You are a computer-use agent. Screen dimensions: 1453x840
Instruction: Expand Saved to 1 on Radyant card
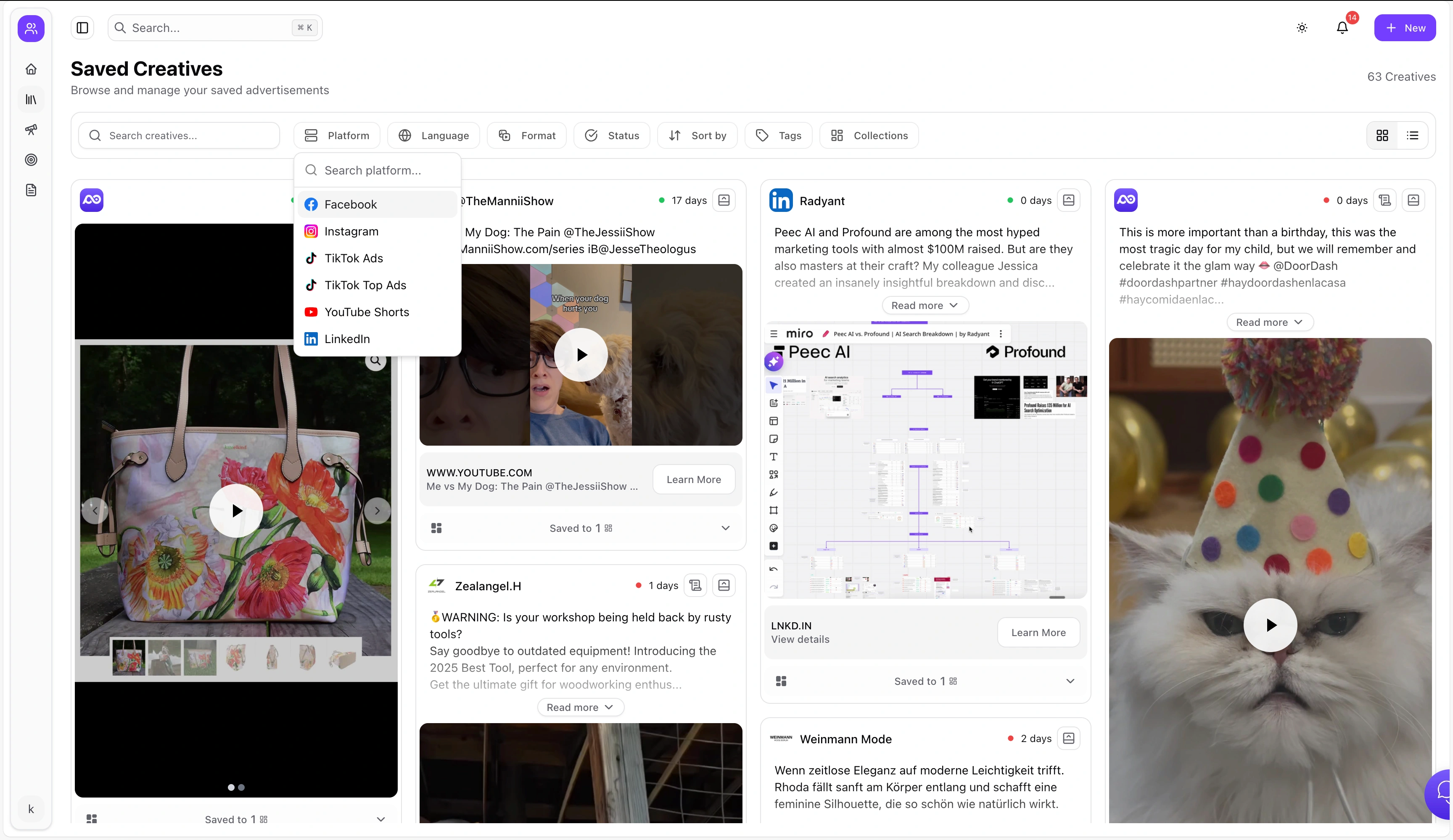[1070, 681]
